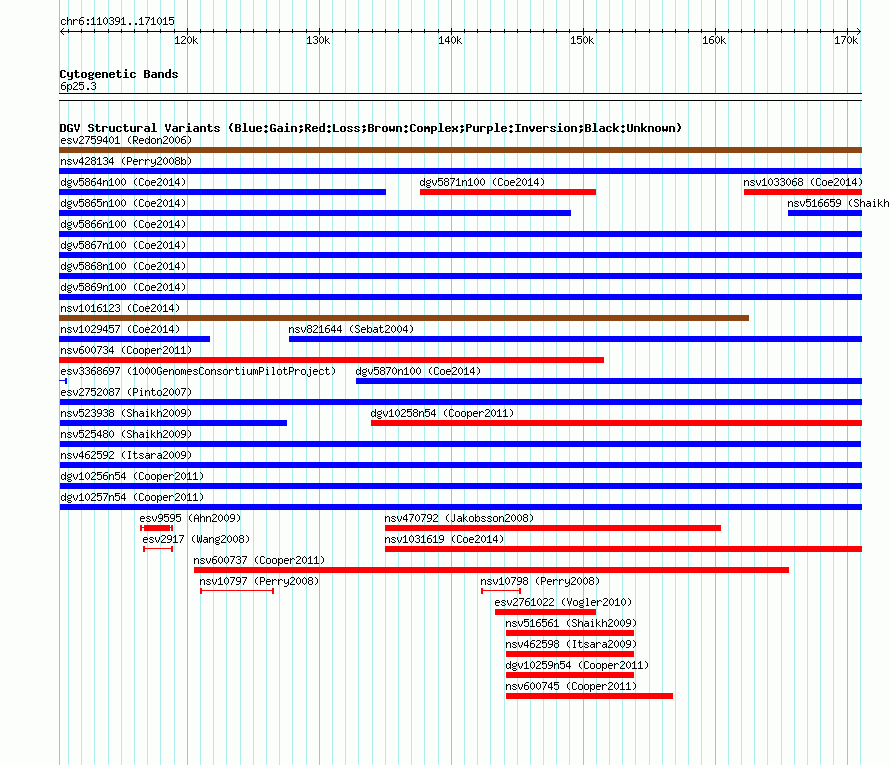Image resolution: width=890 pixels, height=765 pixels.
Task: Open nsv462598 (Itsara2009) variant
Action: (570, 654)
